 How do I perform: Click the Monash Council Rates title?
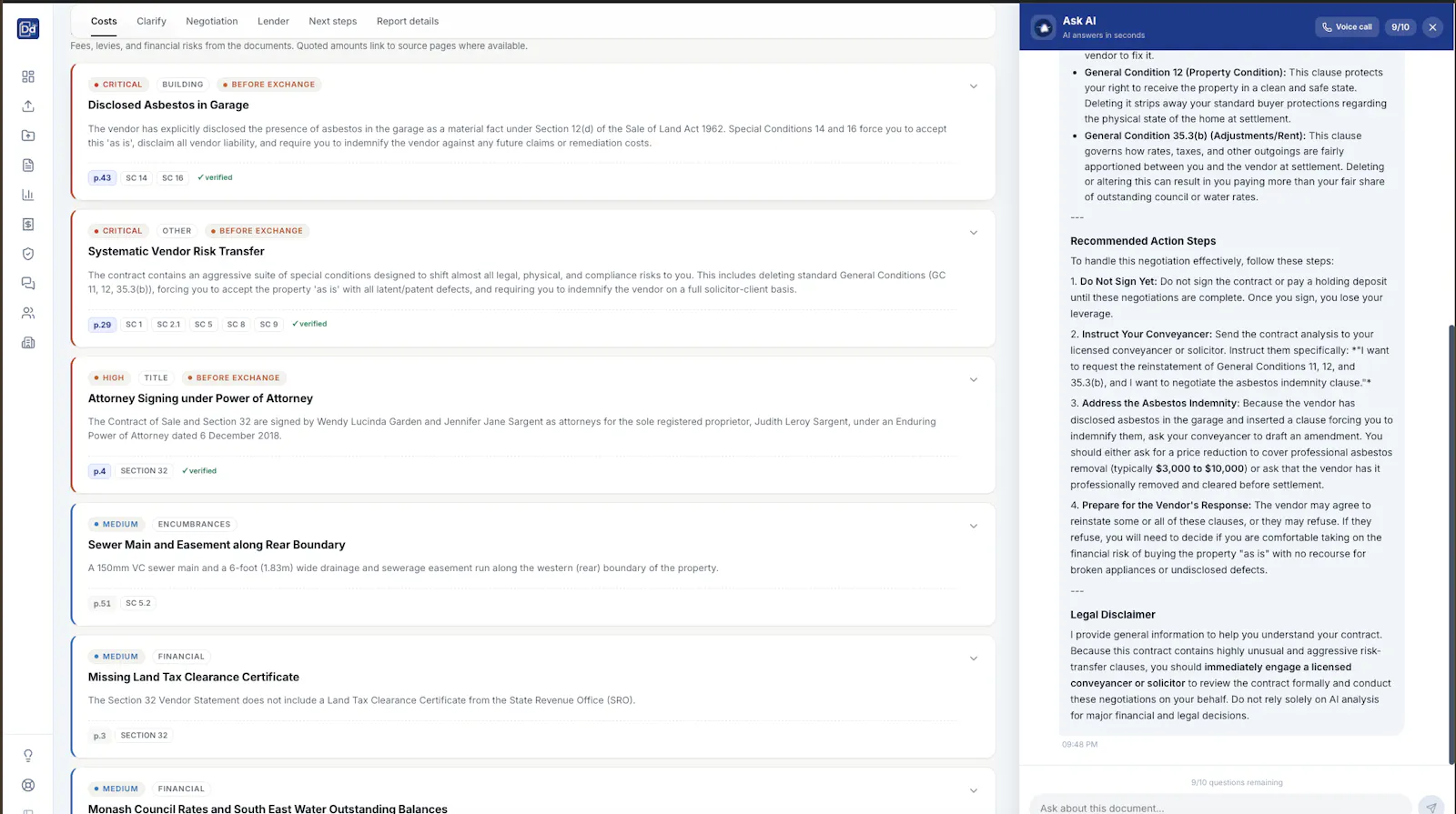point(268,809)
